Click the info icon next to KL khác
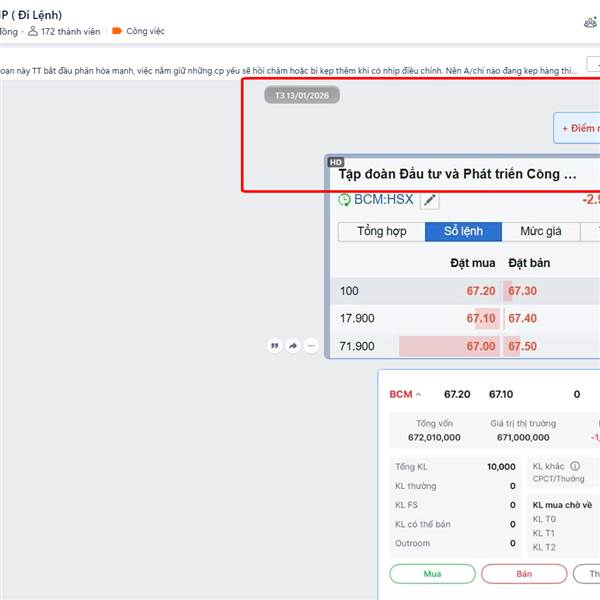Screen dimensions: 600x600 coord(575,466)
